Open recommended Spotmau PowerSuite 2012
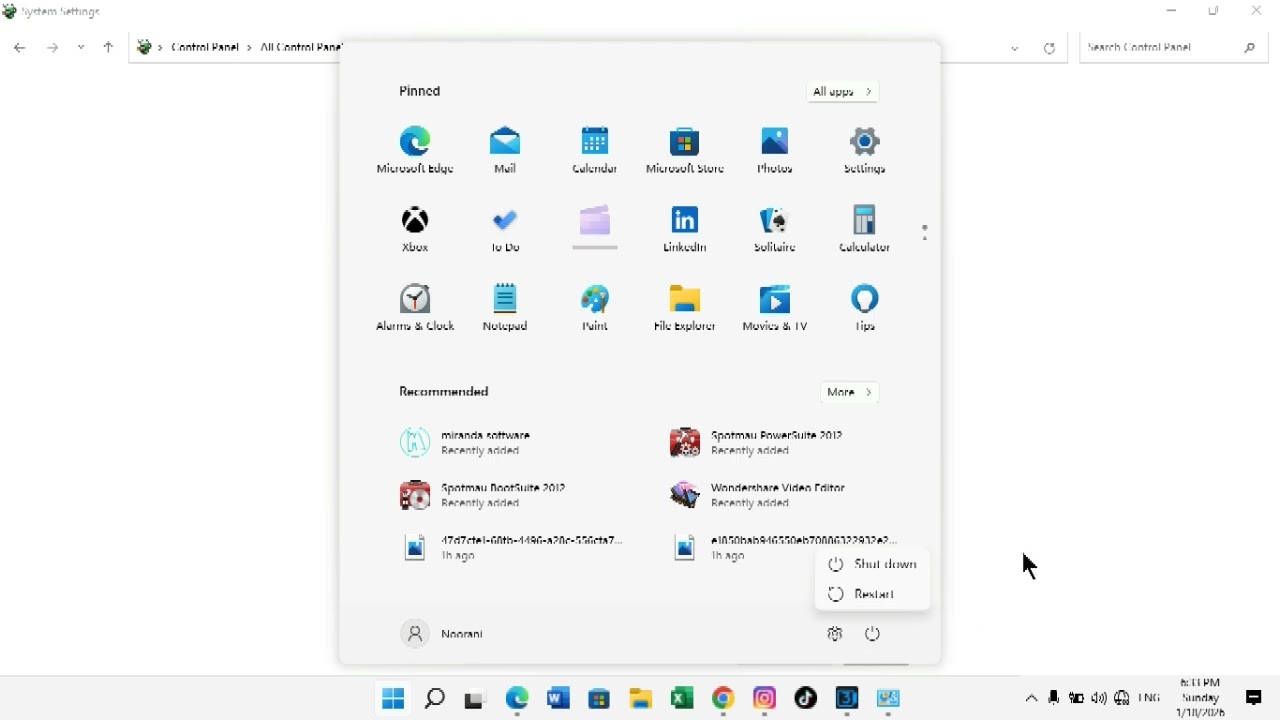This screenshot has height=720, width=1280. click(757, 443)
